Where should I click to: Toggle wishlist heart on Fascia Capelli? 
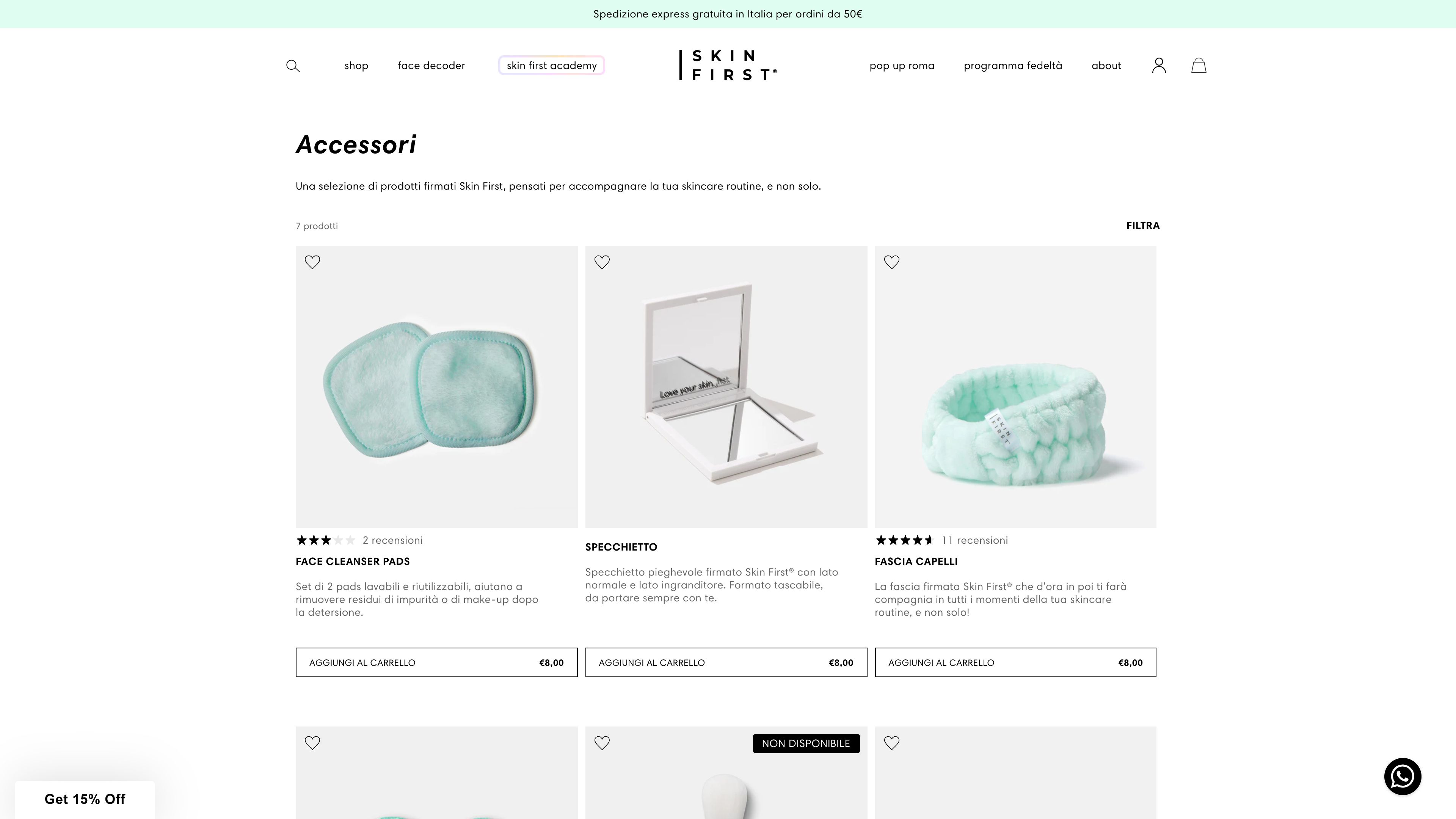pyautogui.click(x=891, y=262)
